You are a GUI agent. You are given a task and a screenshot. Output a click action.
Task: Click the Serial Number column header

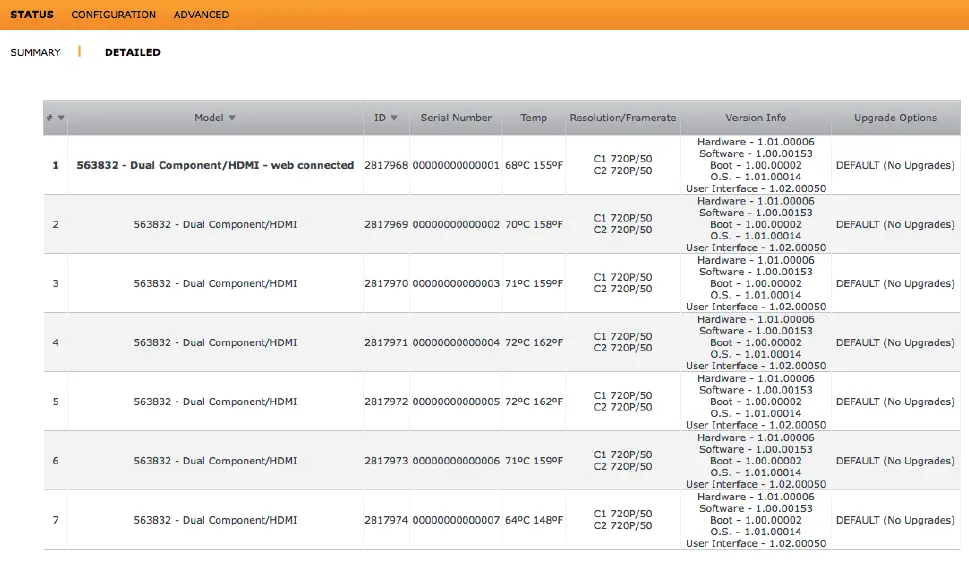pyautogui.click(x=456, y=117)
